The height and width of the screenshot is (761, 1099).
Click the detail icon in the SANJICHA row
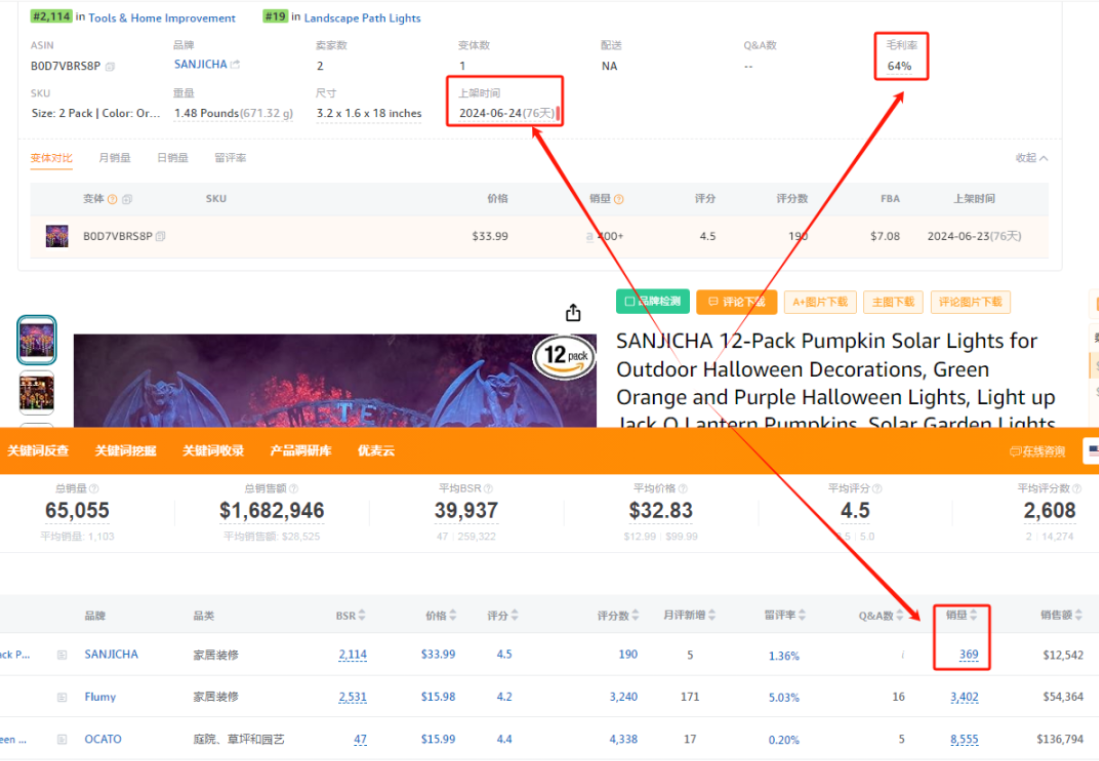pos(62,654)
